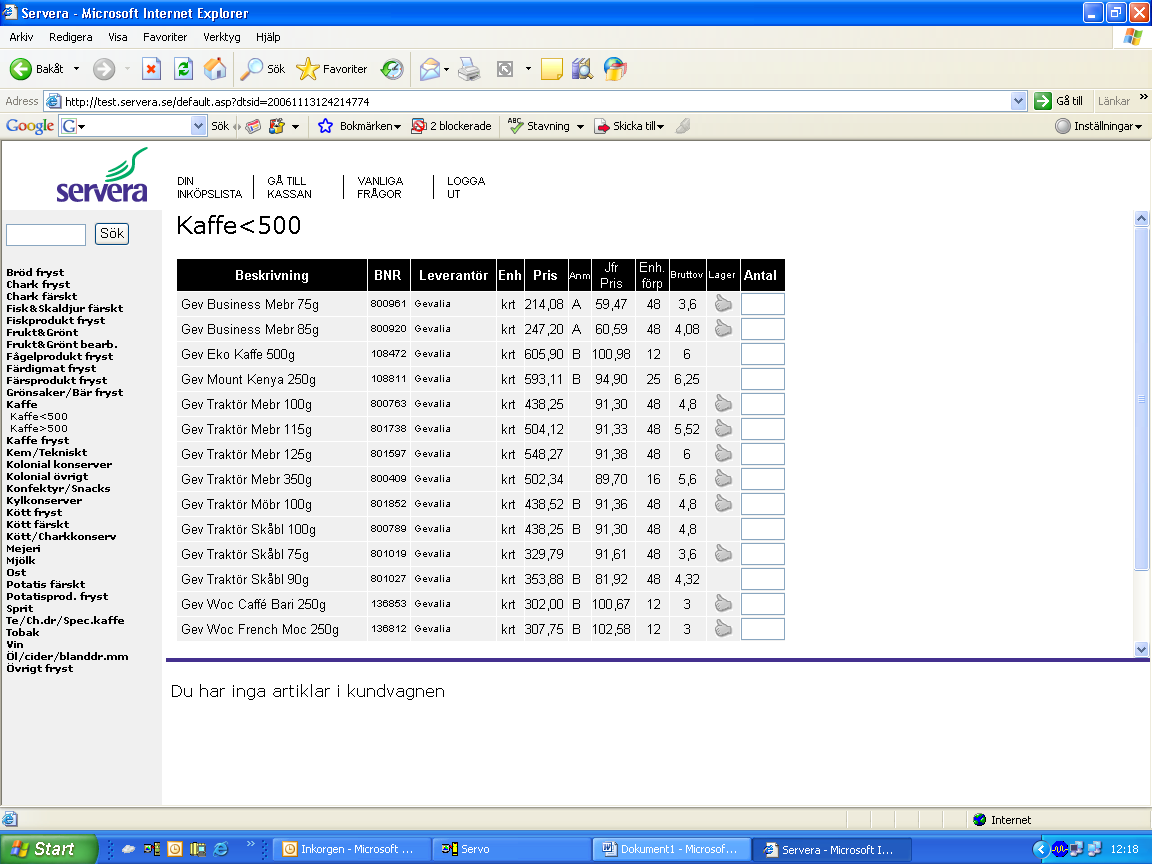Open the Redigera menu
This screenshot has height=864, width=1152.
[x=71, y=37]
